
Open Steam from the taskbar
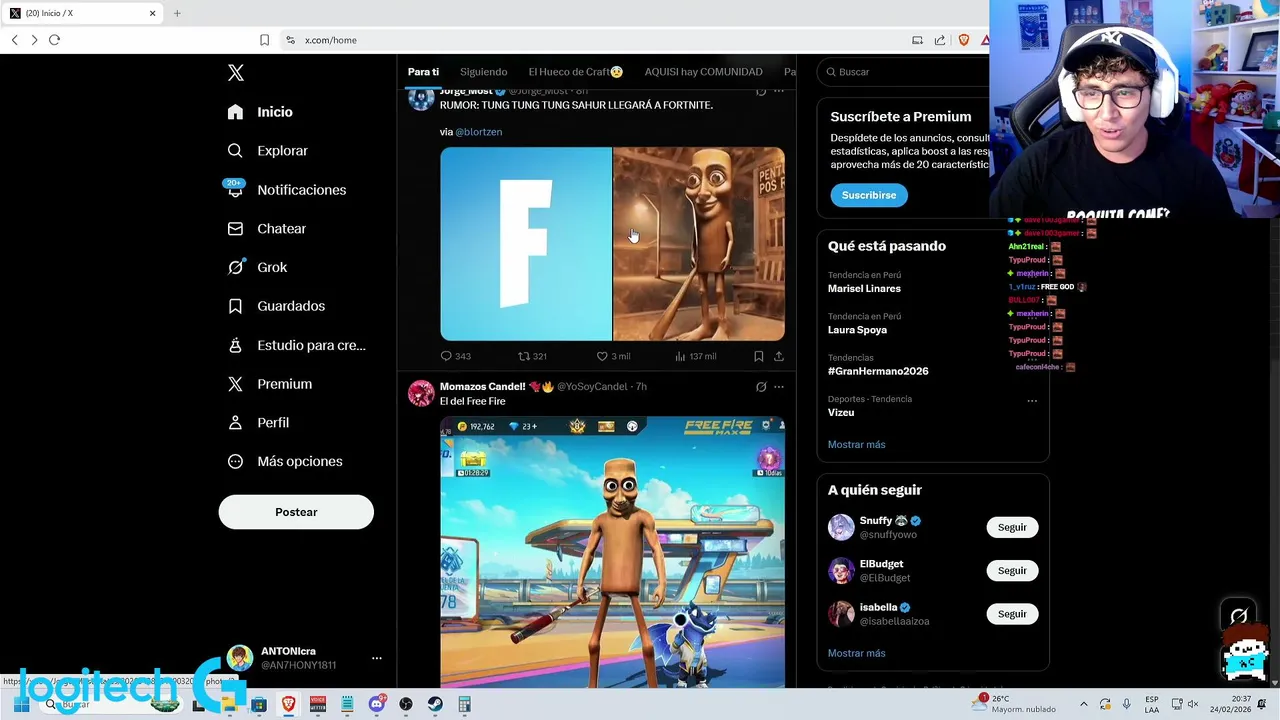coord(435,704)
